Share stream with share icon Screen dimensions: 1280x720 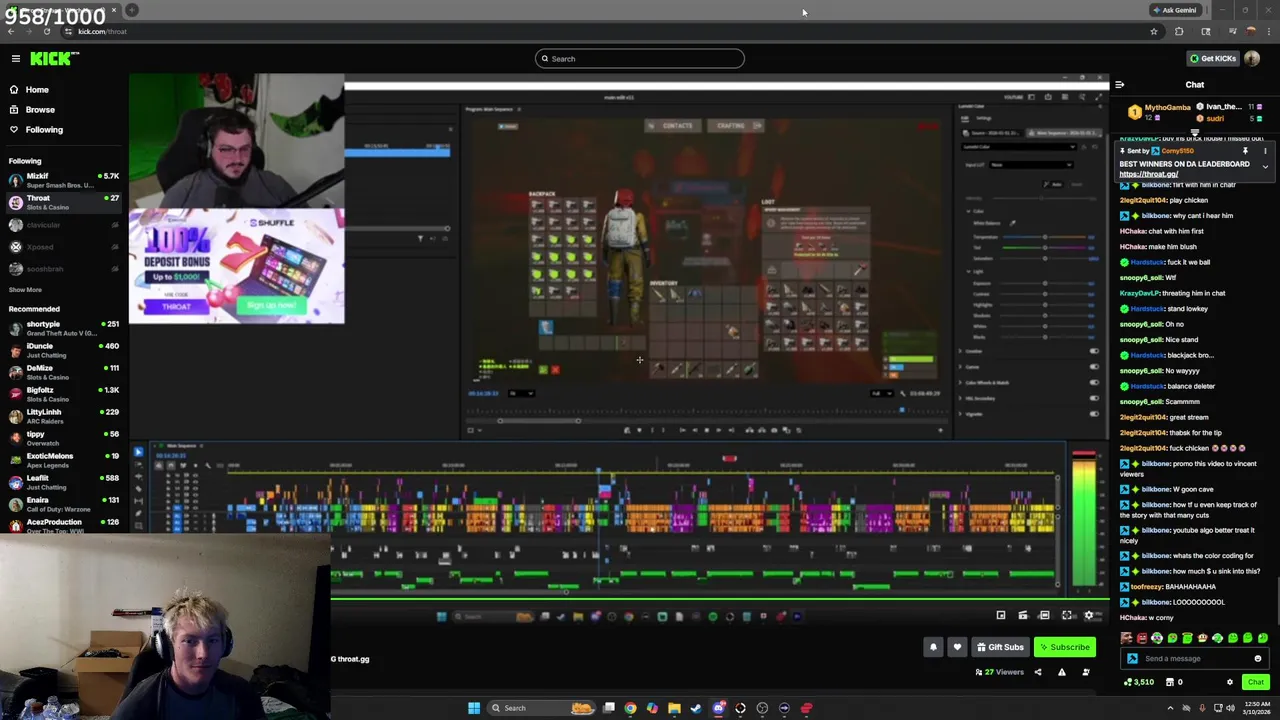tap(1037, 672)
